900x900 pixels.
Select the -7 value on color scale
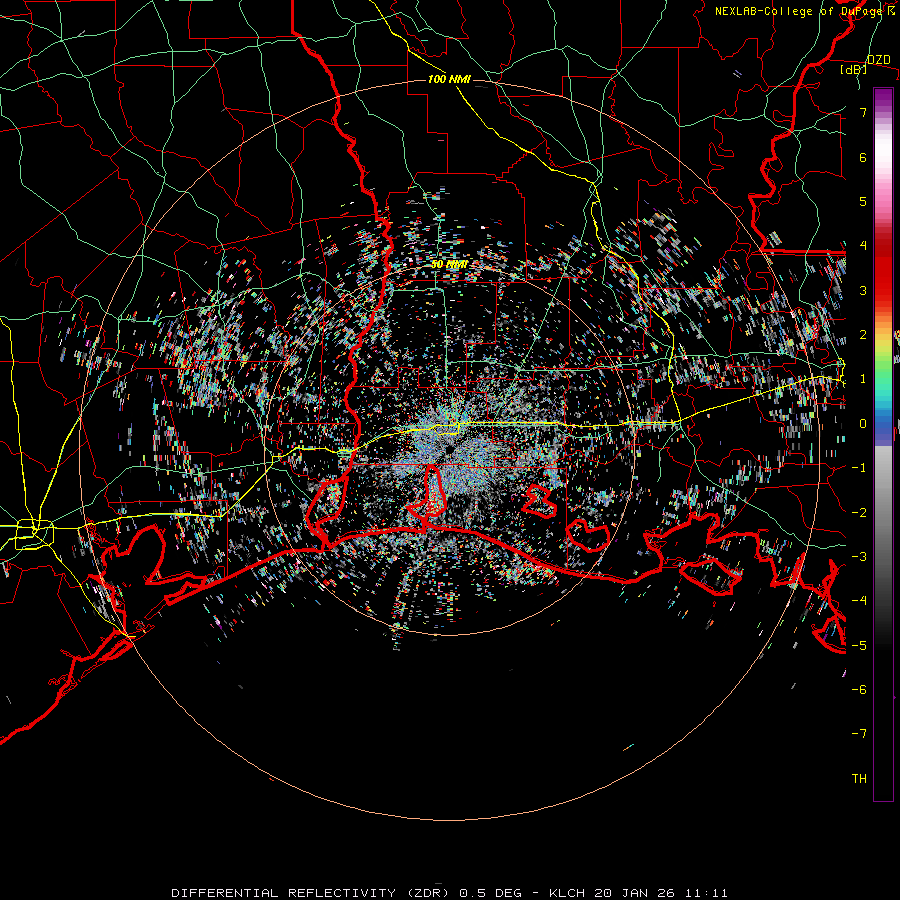(859, 734)
